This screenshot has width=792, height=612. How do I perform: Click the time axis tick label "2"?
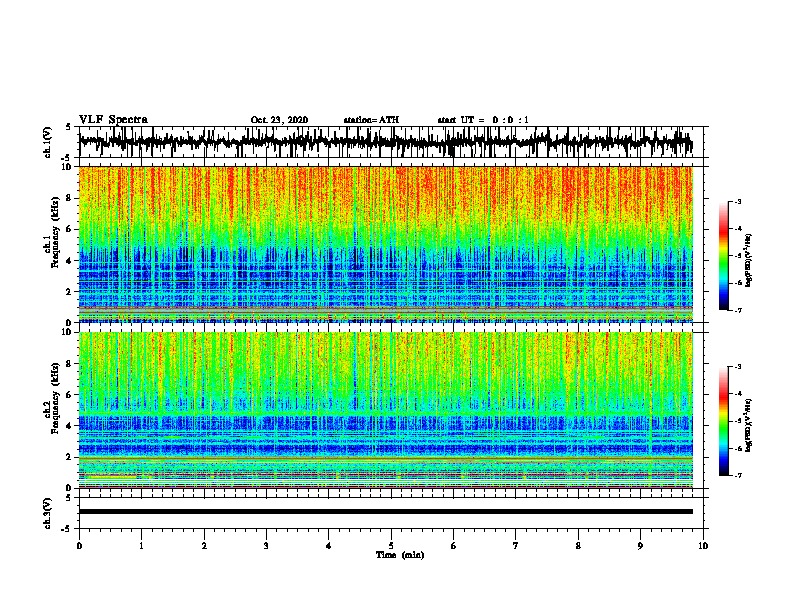204,546
